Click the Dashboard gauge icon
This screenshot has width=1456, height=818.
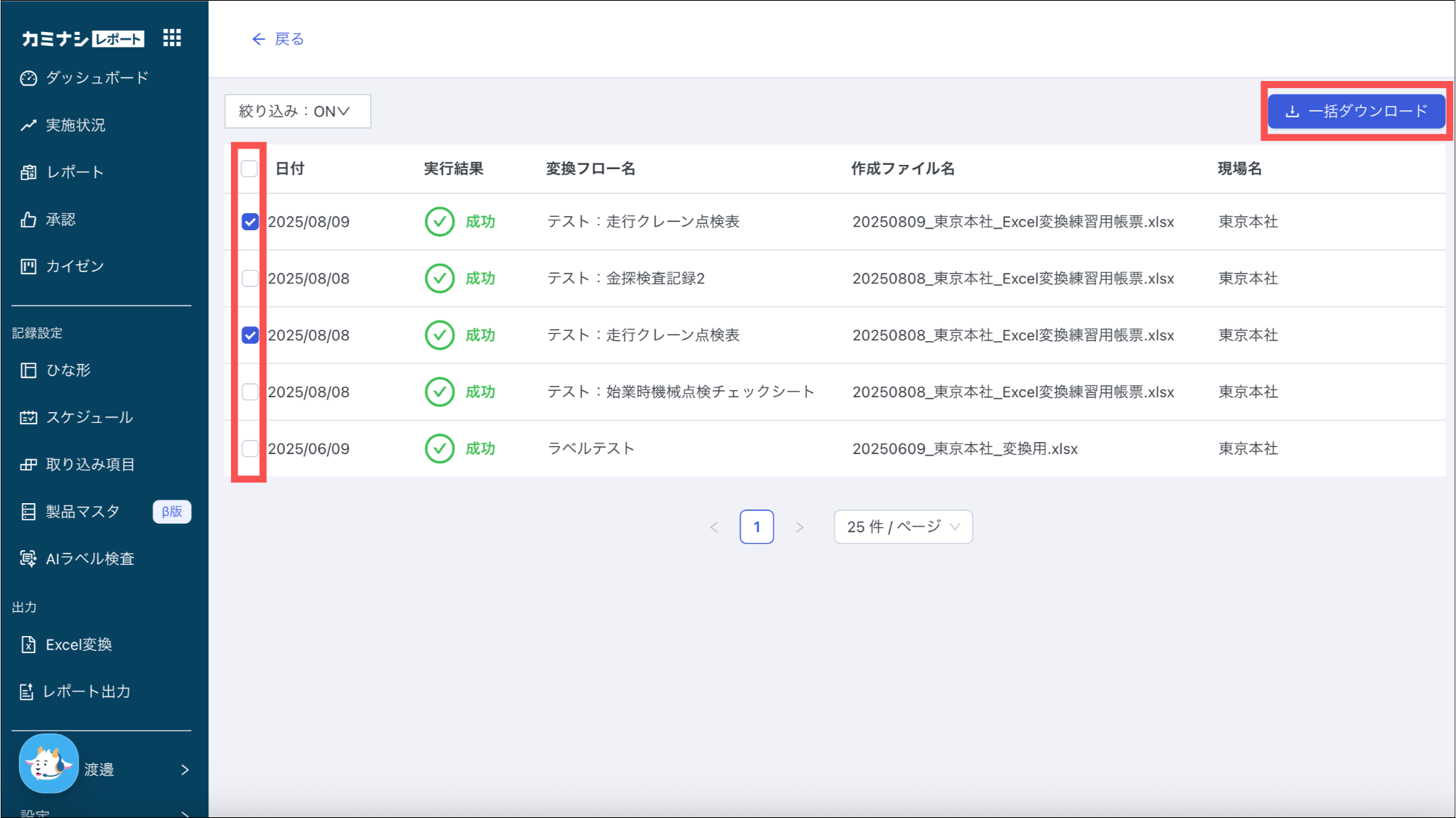click(28, 78)
